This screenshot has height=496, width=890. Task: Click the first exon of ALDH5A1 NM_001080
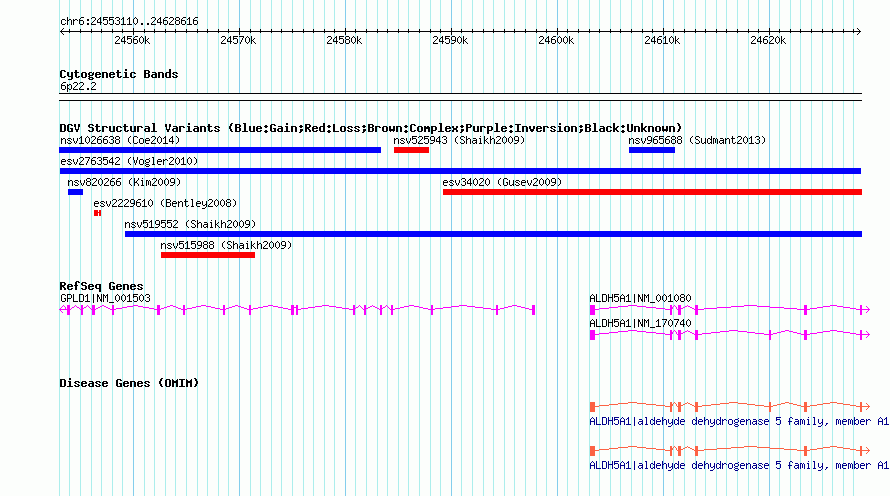[593, 309]
